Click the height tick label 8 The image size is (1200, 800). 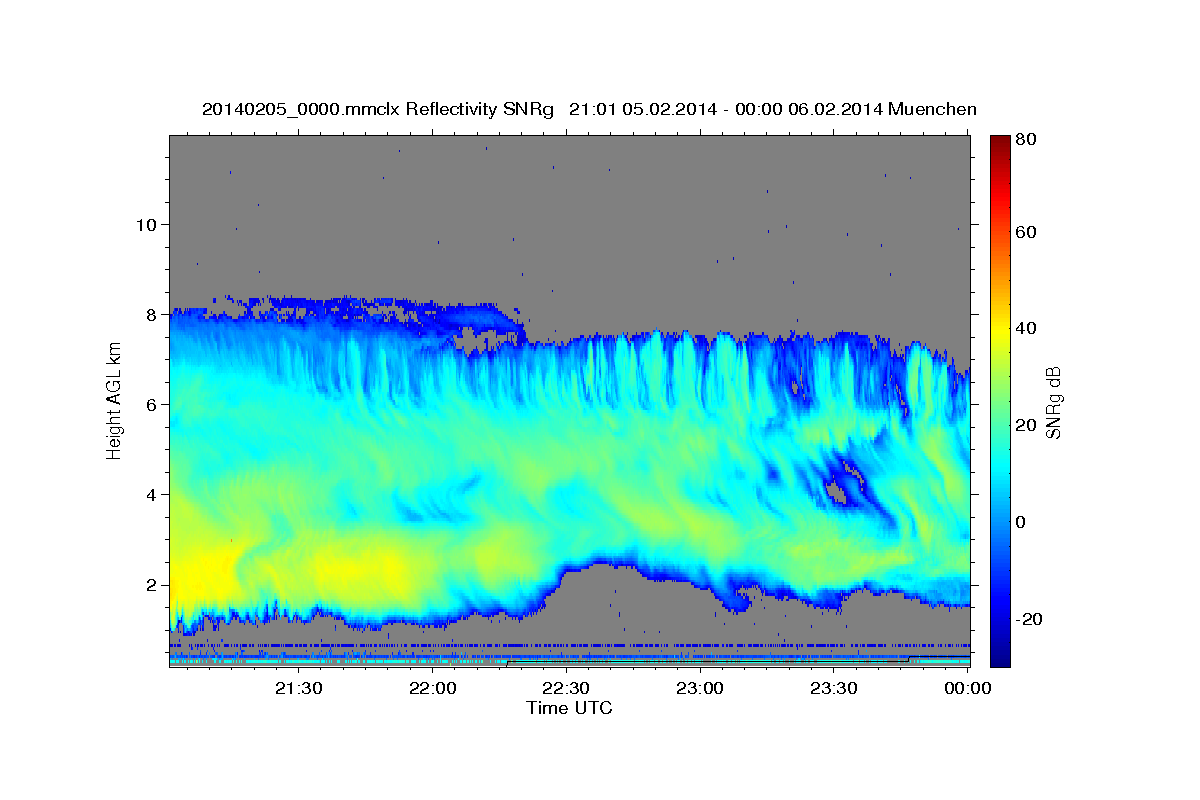(150, 314)
